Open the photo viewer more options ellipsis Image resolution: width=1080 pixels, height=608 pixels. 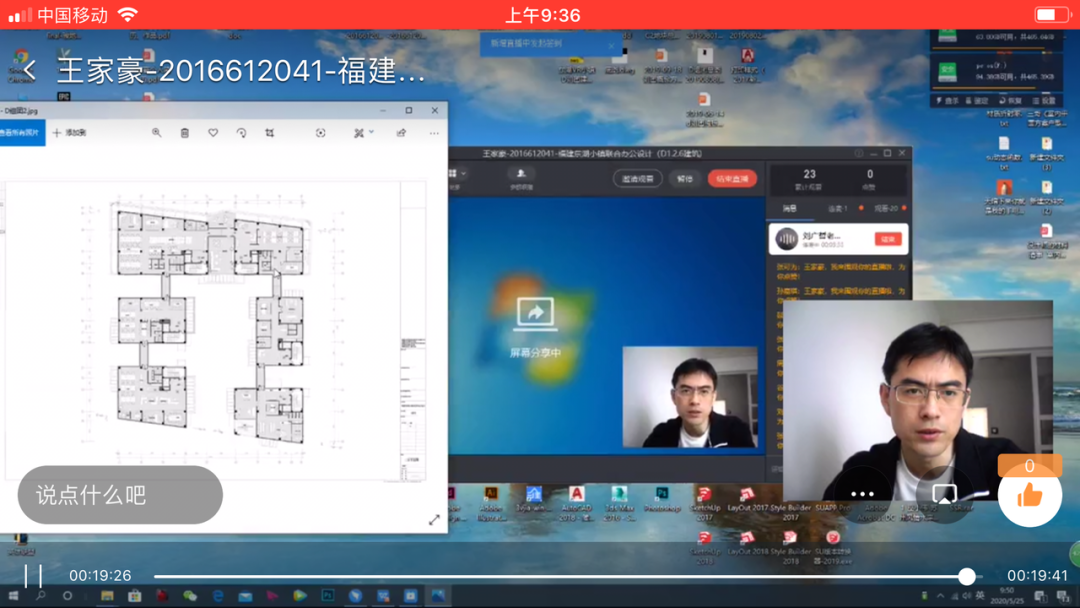[434, 133]
